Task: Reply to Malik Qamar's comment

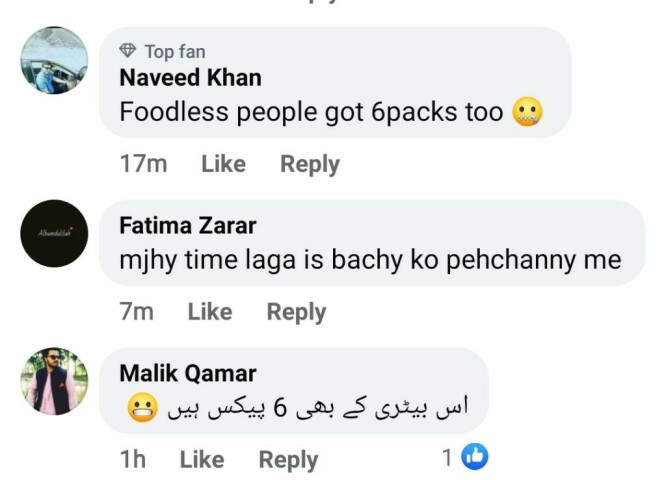Action: 288,459
